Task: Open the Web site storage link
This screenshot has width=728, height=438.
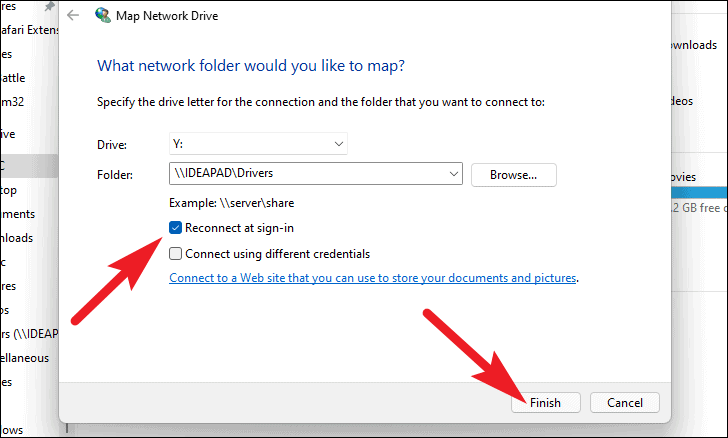Action: pos(372,278)
